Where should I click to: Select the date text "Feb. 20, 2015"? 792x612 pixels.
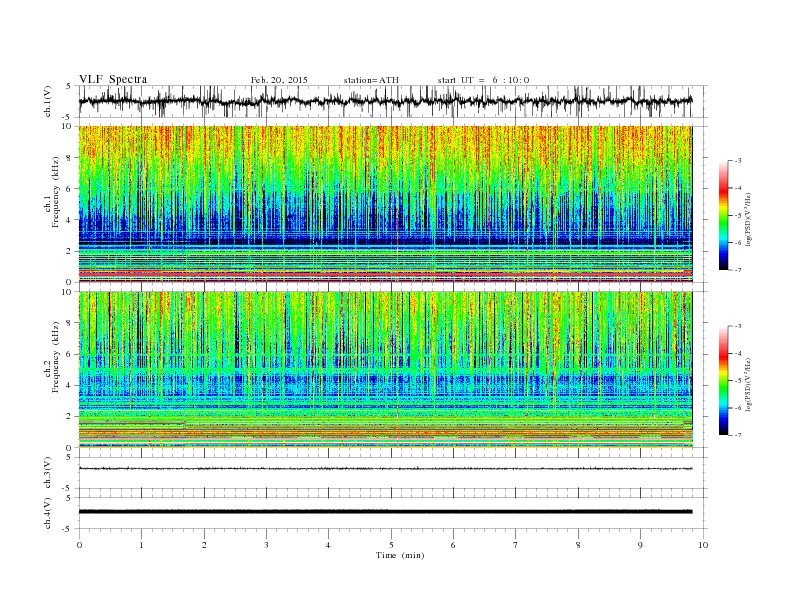pyautogui.click(x=279, y=80)
